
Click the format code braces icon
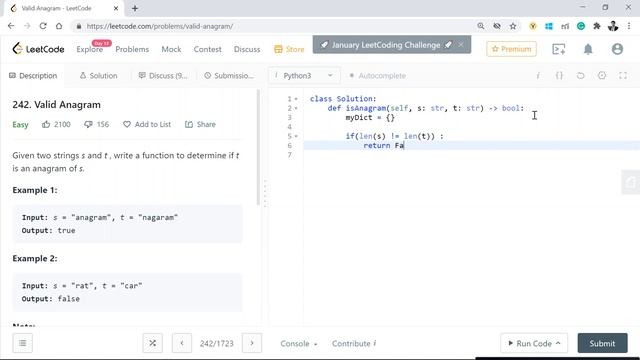(x=559, y=76)
